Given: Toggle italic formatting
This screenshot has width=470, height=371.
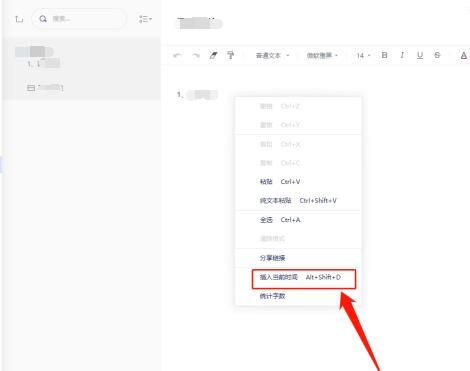Looking at the screenshot, I should pyautogui.click(x=402, y=55).
